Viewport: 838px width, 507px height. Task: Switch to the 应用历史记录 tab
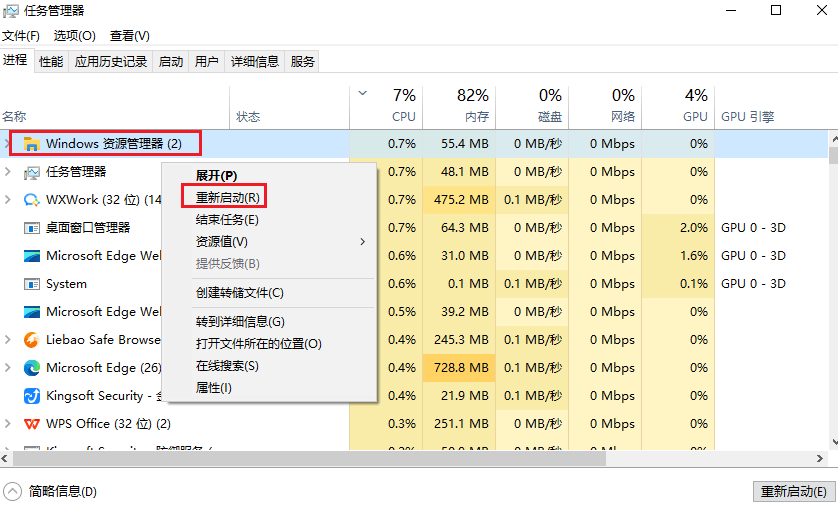(x=111, y=61)
